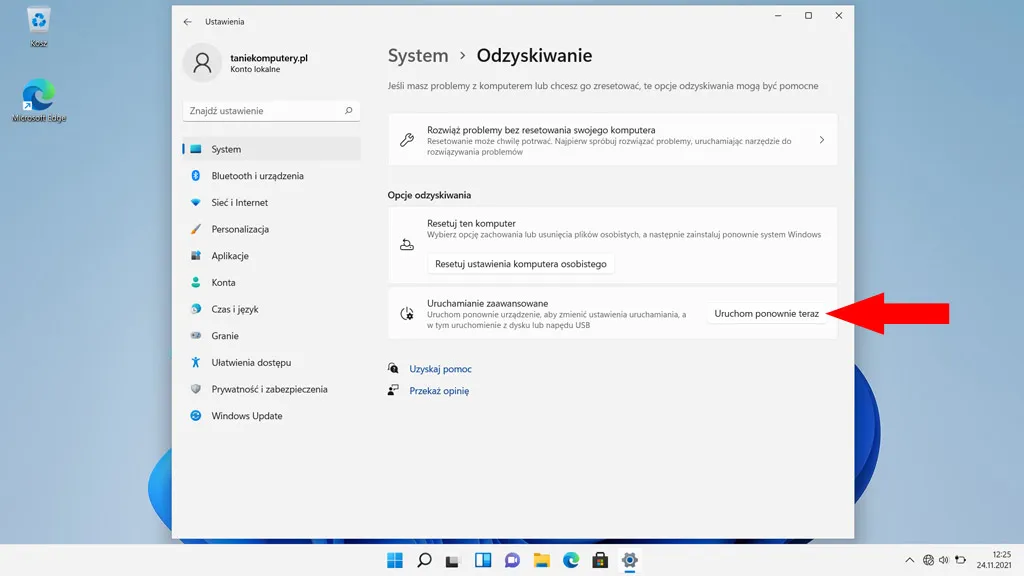
Task: Click the feedback icon beside Przekaż opinię
Action: [x=393, y=390]
